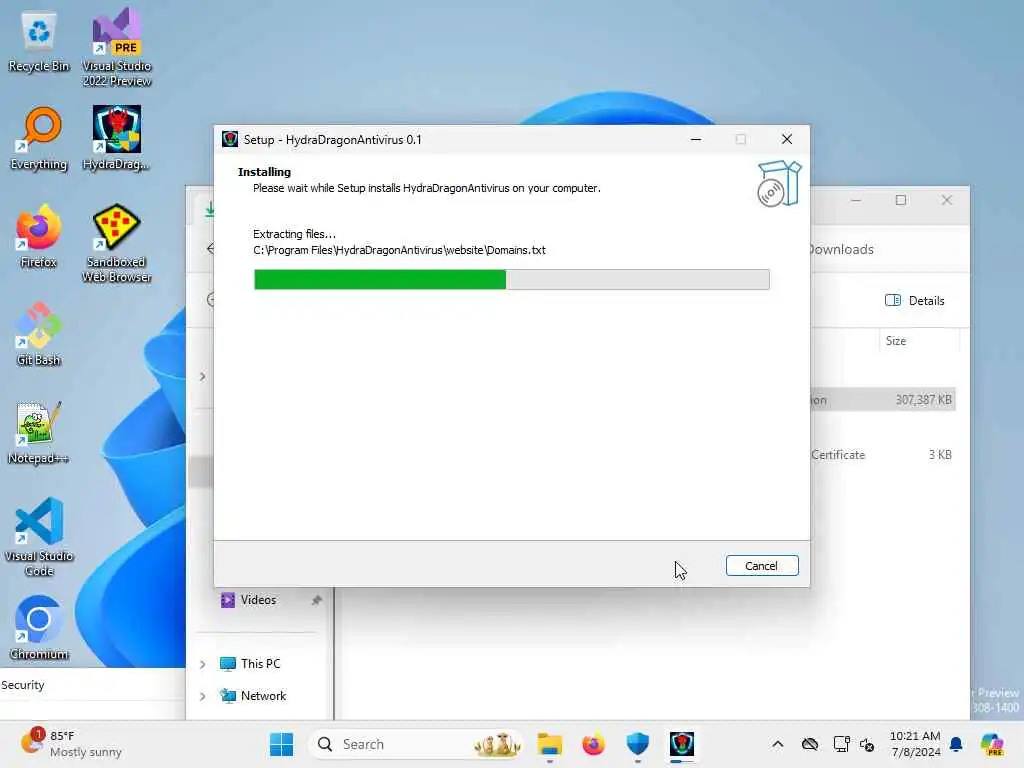Select the Visual Studio Code desktop icon
Viewport: 1024px width, 768px height.
(39, 537)
